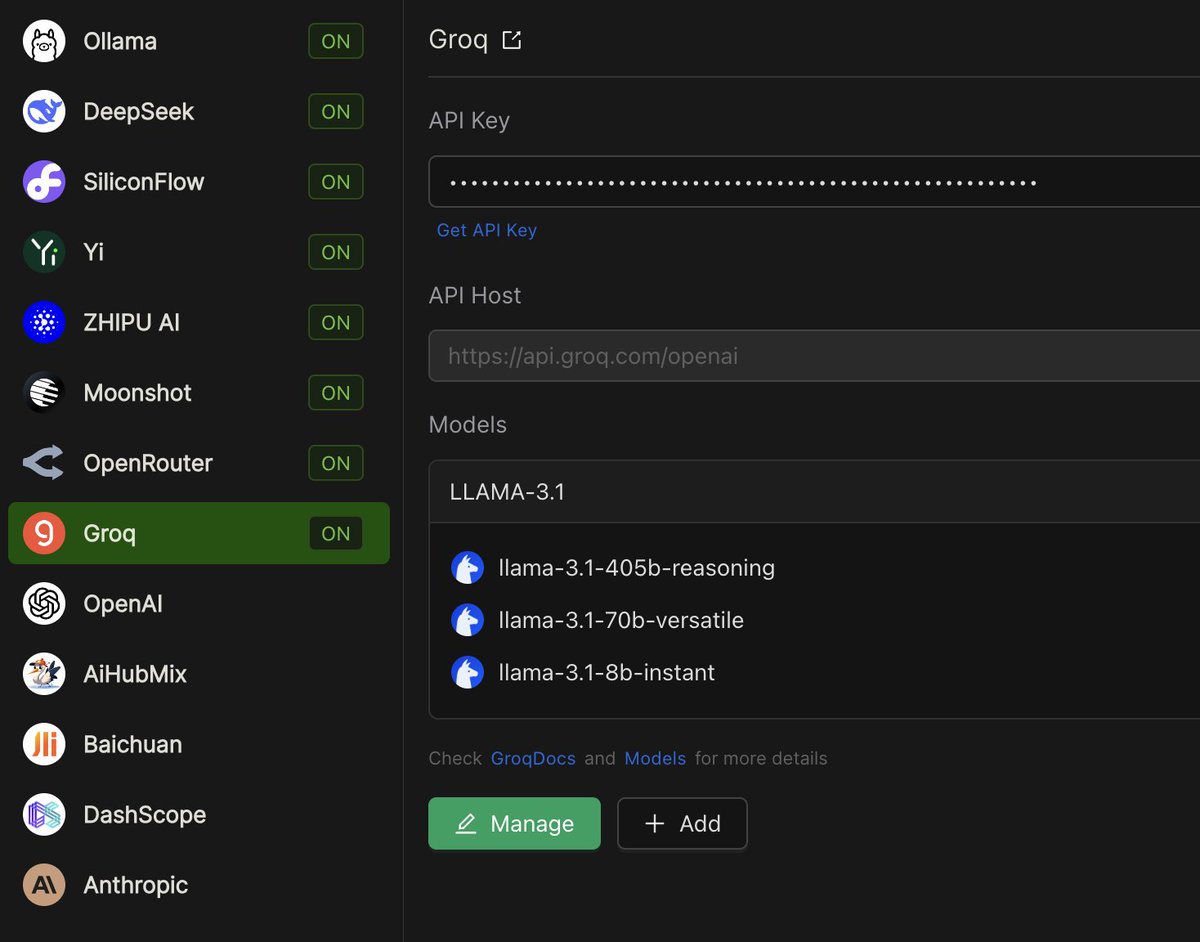The image size is (1200, 942).
Task: Toggle the Ollama ON badge
Action: [336, 41]
